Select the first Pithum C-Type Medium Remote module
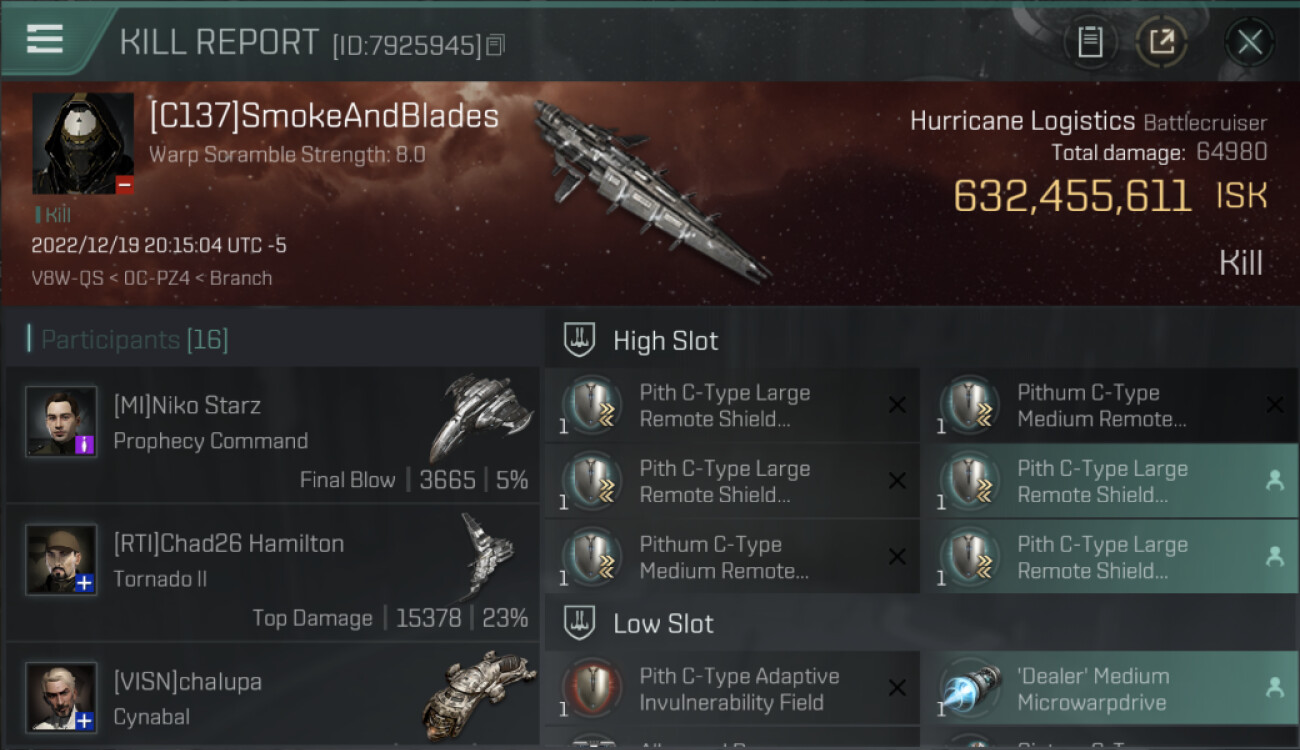1300x750 pixels. (x=1111, y=406)
